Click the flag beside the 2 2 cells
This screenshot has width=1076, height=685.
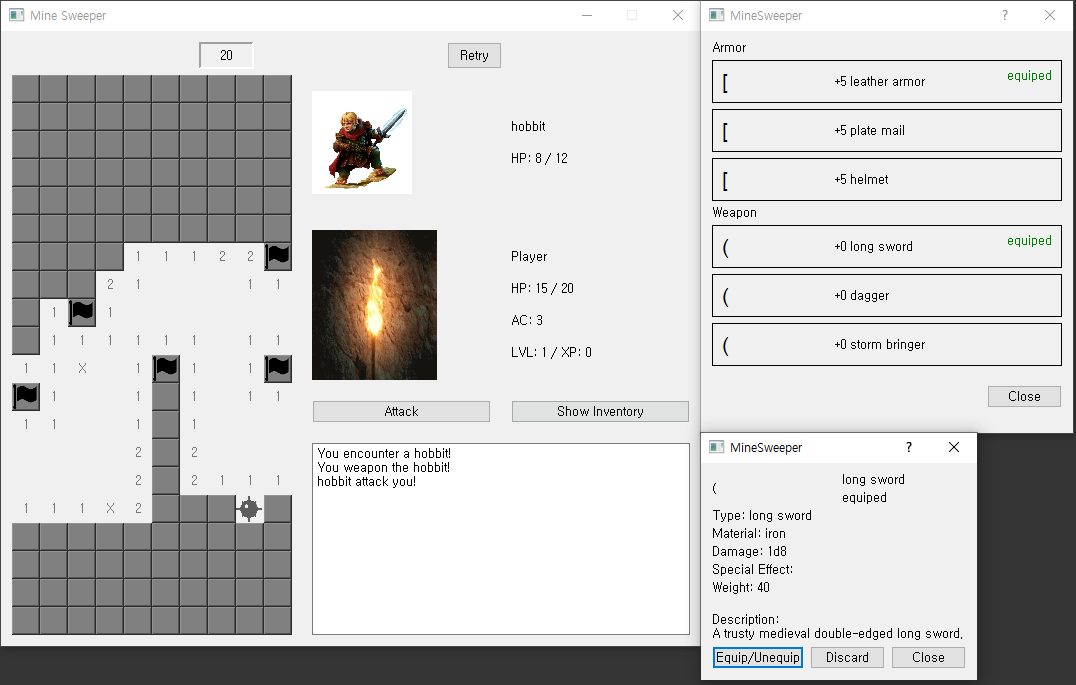point(278,256)
